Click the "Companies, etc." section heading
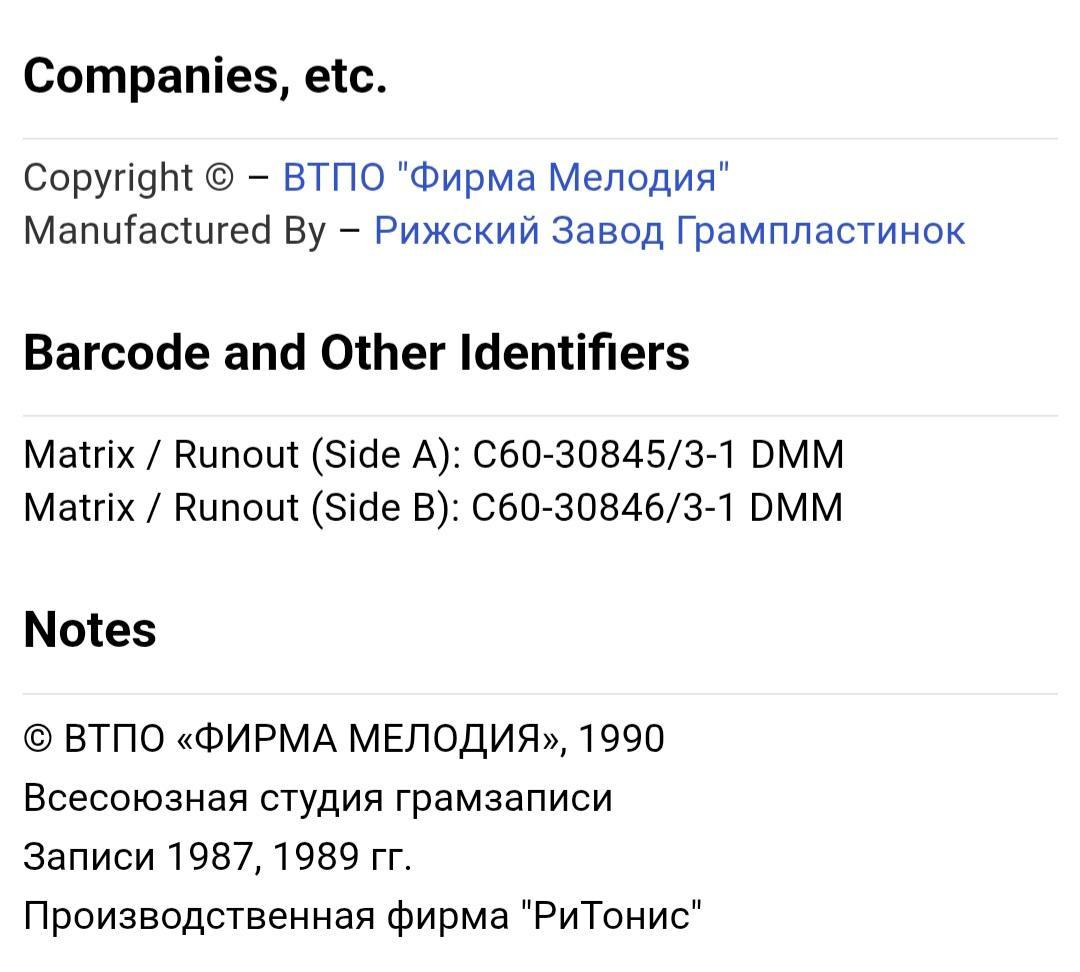Image resolution: width=1080 pixels, height=972 pixels. coord(205,76)
